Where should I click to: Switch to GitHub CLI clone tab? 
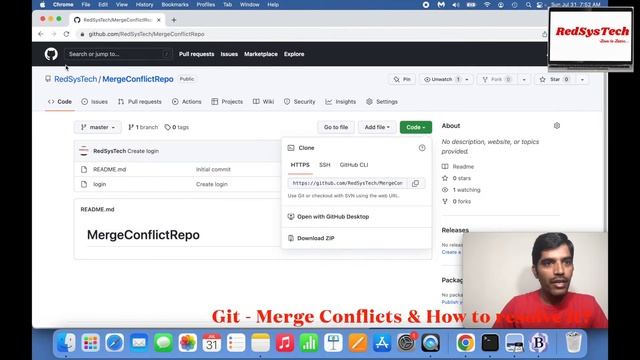354,165
